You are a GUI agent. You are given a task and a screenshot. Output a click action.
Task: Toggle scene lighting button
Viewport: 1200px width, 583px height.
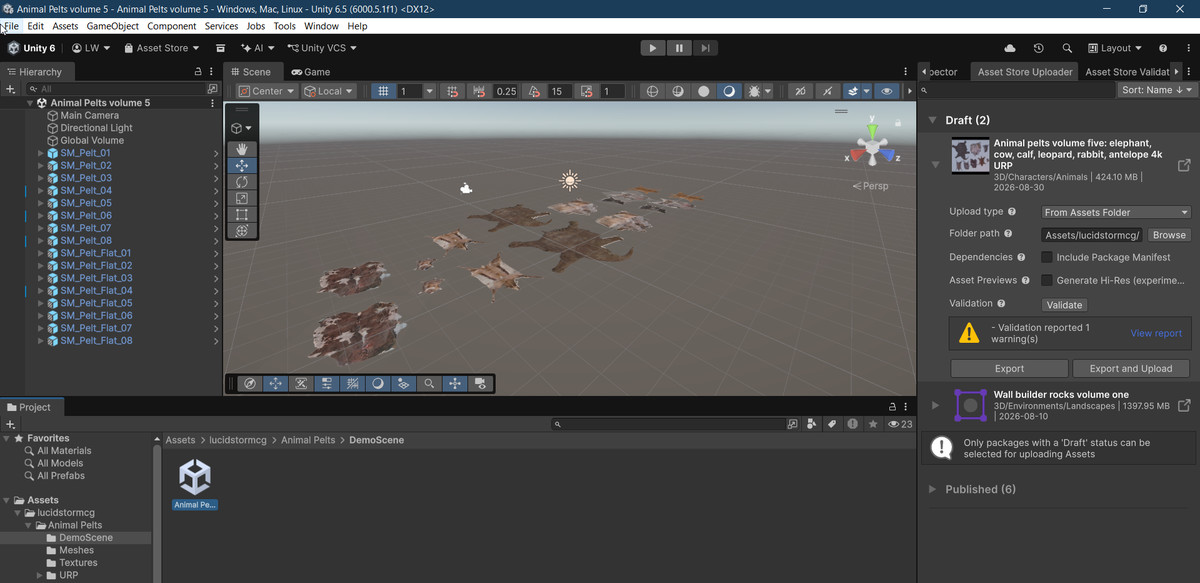pyautogui.click(x=729, y=91)
